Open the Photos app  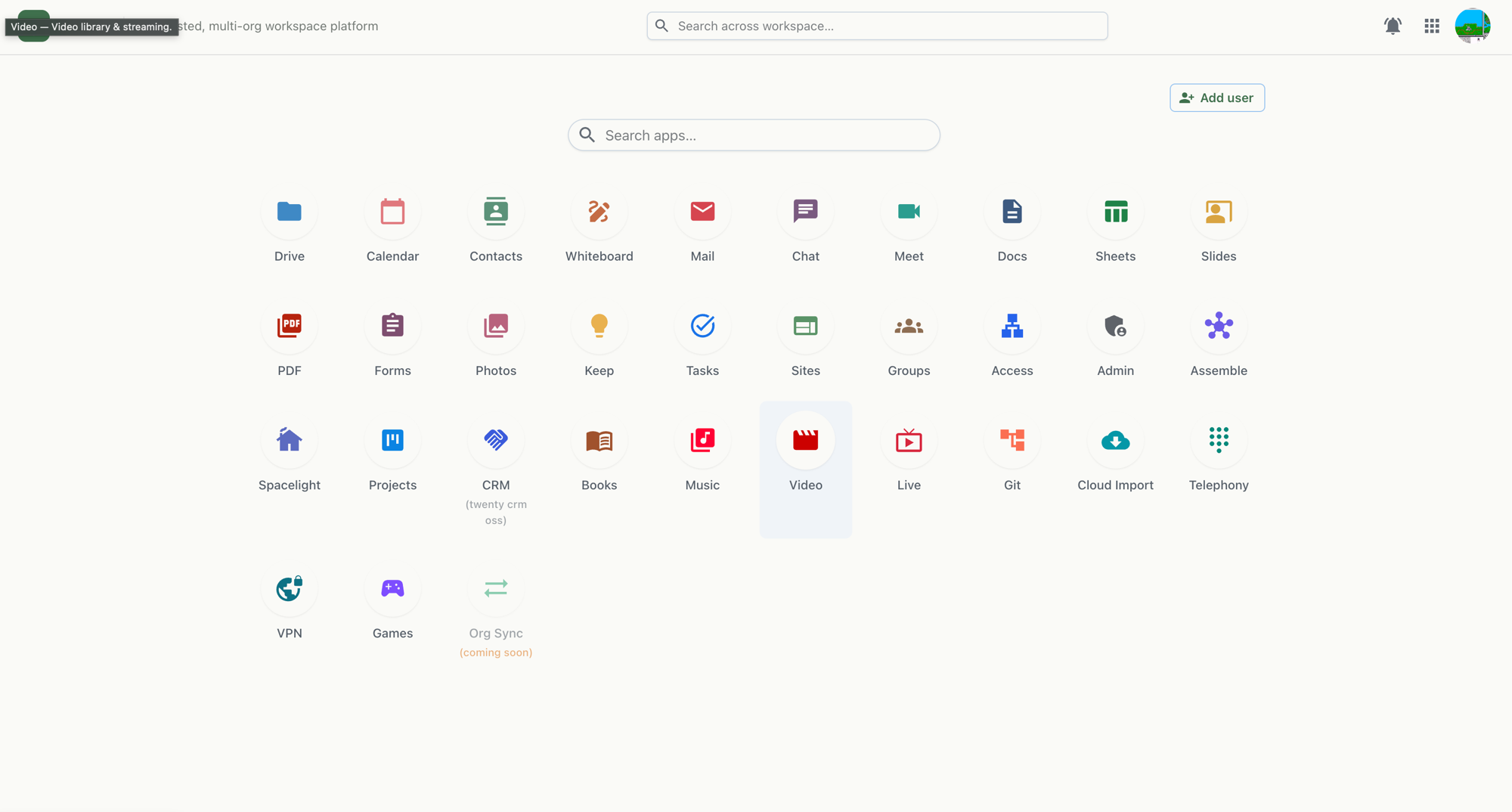(496, 342)
